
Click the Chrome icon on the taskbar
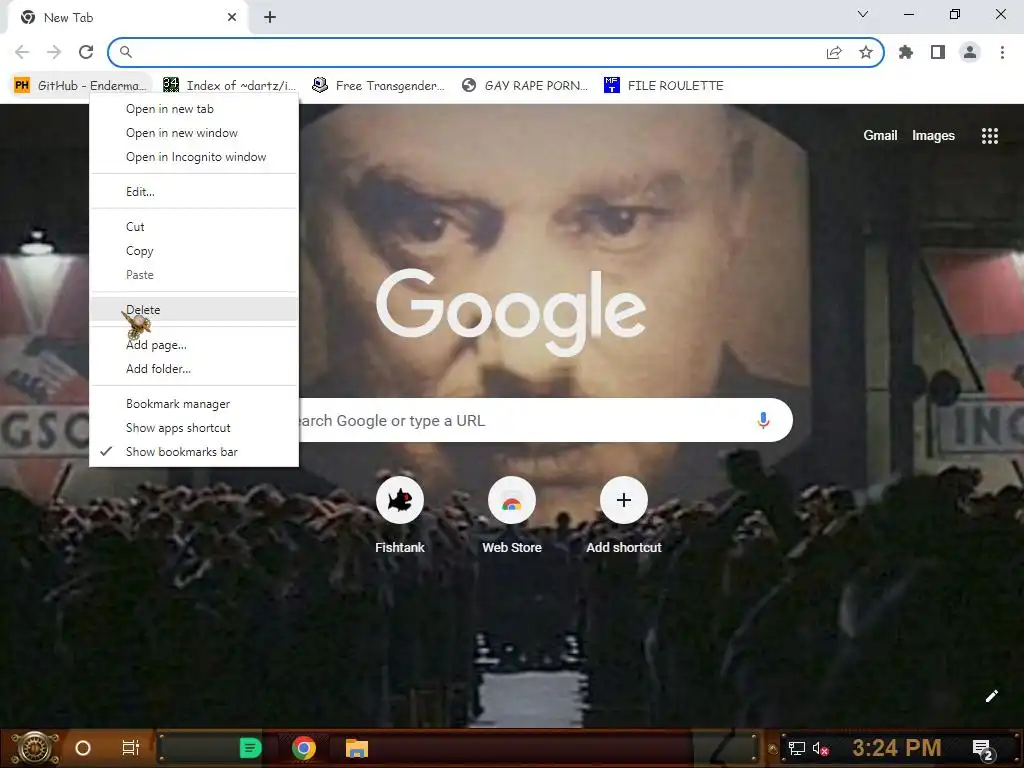(x=304, y=748)
